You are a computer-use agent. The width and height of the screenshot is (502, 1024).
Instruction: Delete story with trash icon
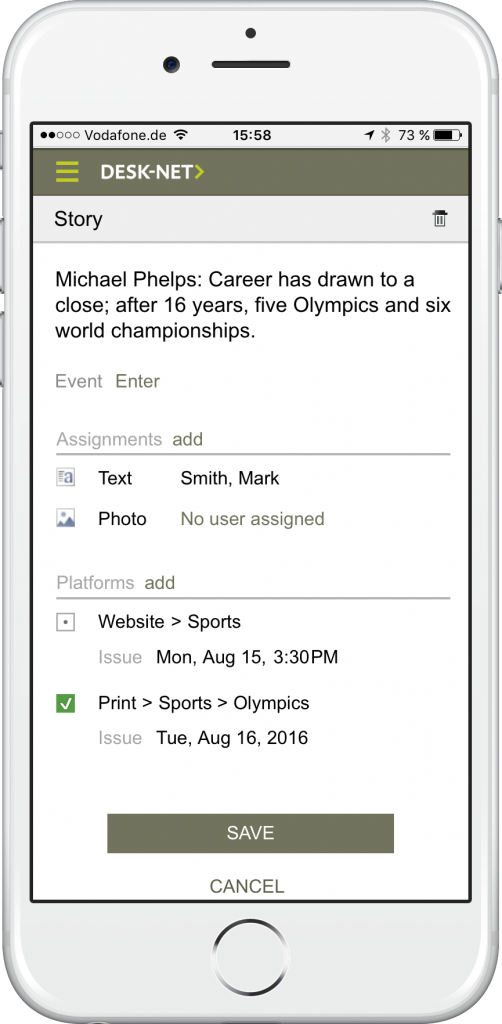click(440, 219)
